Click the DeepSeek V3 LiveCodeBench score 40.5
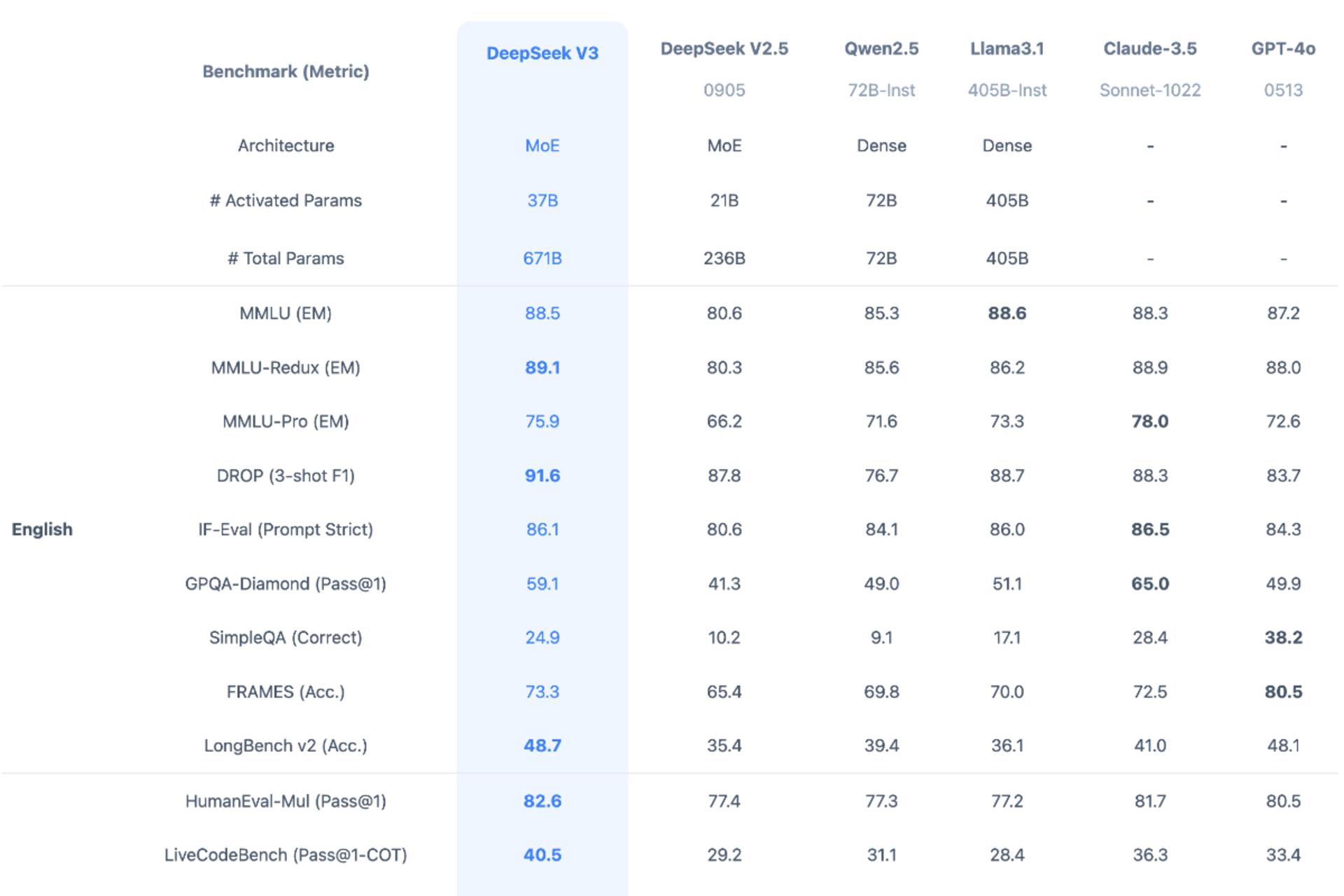 point(542,855)
